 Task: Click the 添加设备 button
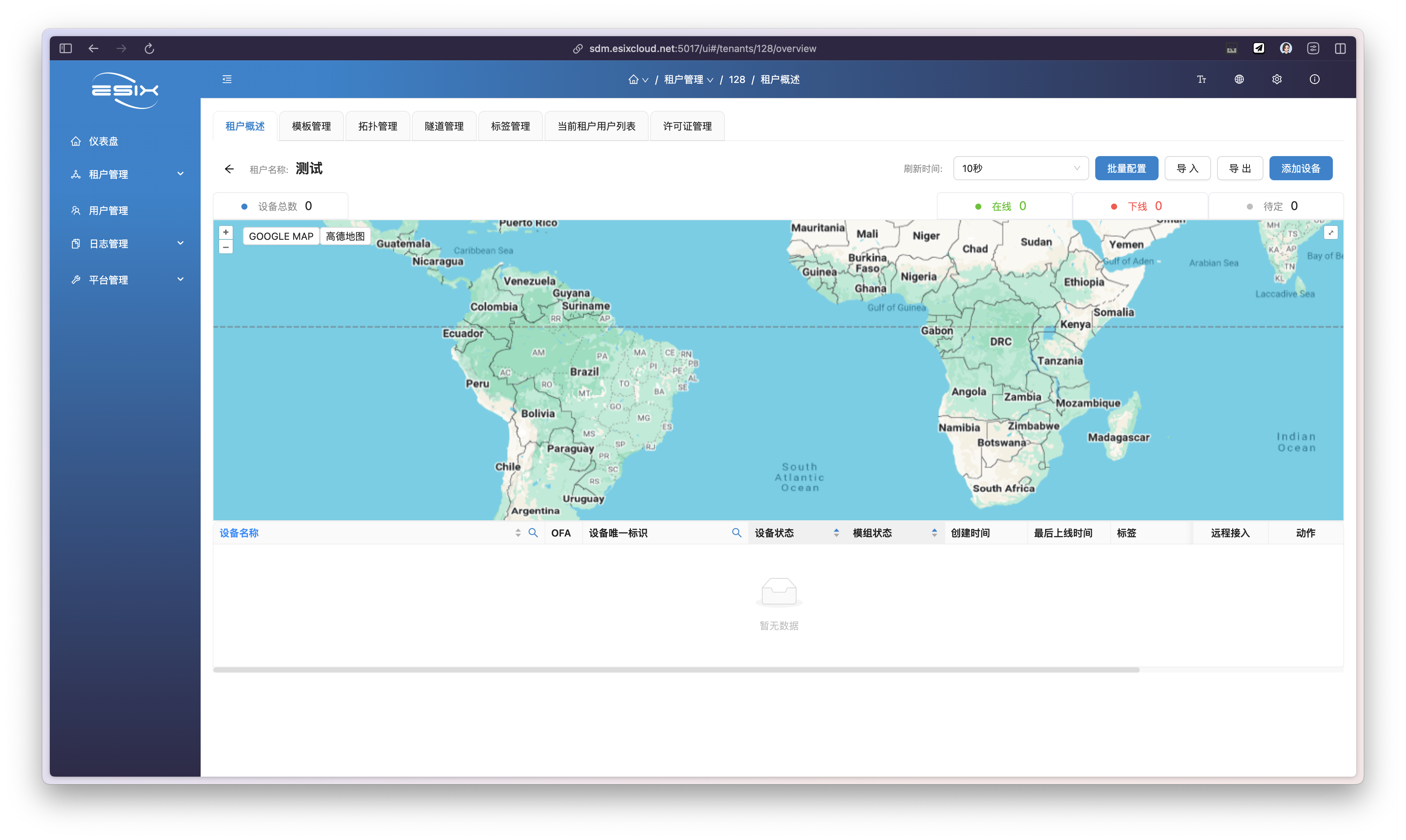pos(1300,169)
